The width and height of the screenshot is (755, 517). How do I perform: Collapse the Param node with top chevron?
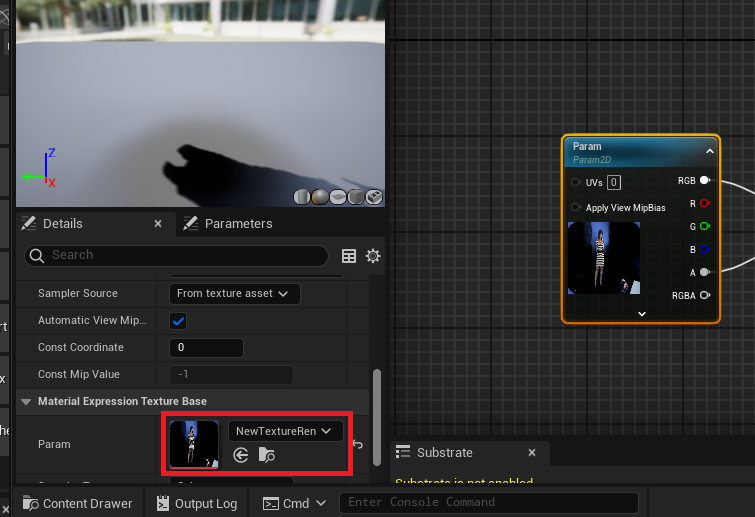[x=710, y=151]
